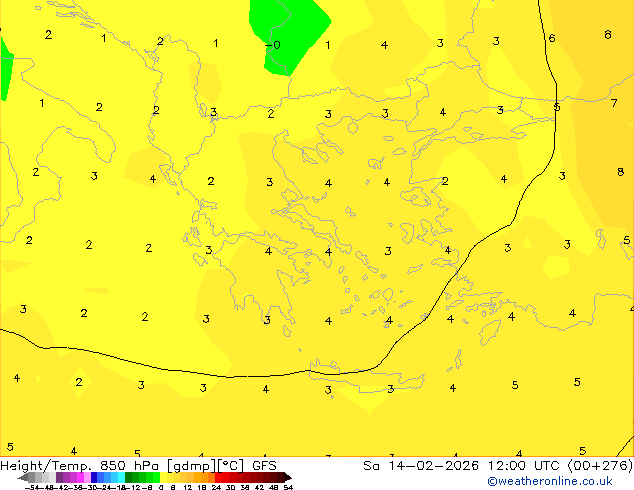Screen dimensions: 634x490
Task: Click the bright red legend swatch
Action: coord(218,477)
